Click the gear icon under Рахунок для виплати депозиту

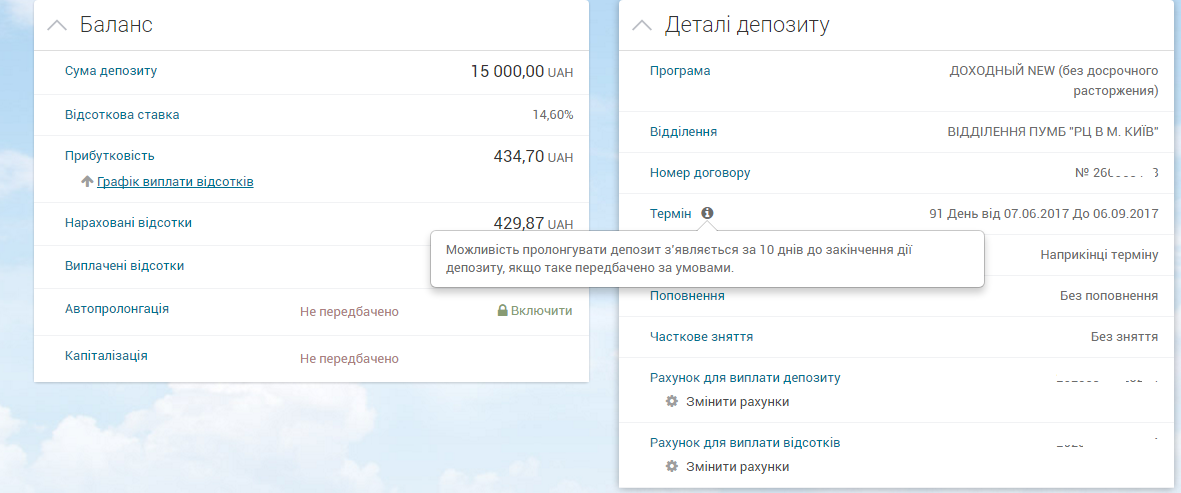(x=672, y=401)
